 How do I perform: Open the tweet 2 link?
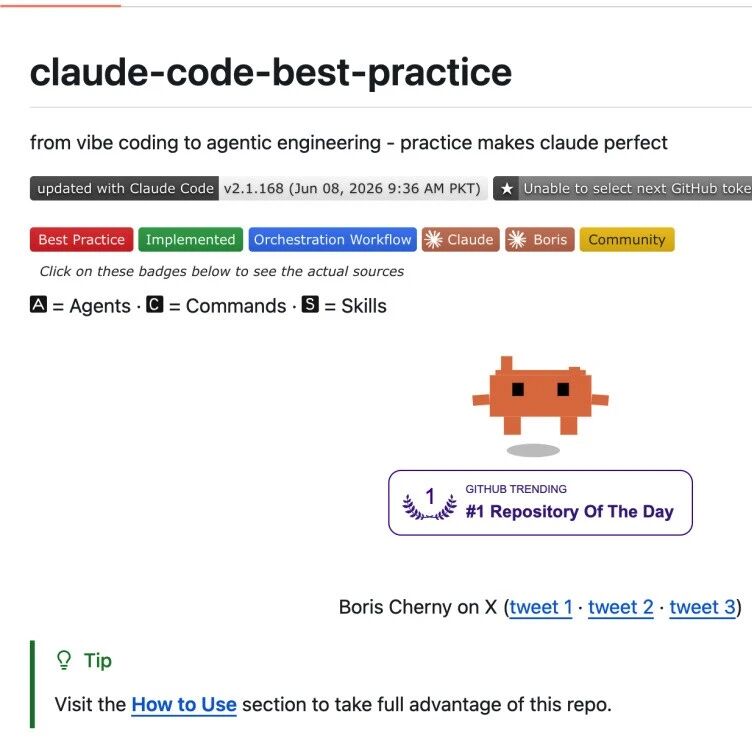[621, 607]
